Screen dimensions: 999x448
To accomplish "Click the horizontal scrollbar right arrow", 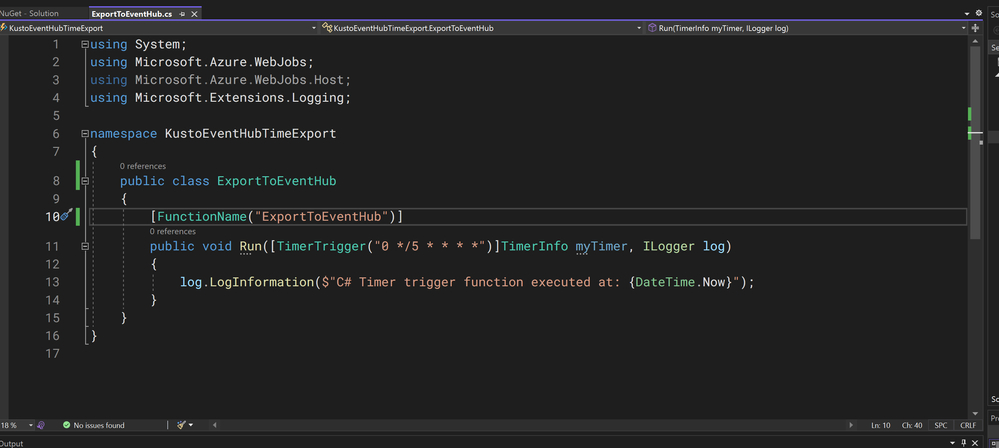I will pyautogui.click(x=851, y=425).
